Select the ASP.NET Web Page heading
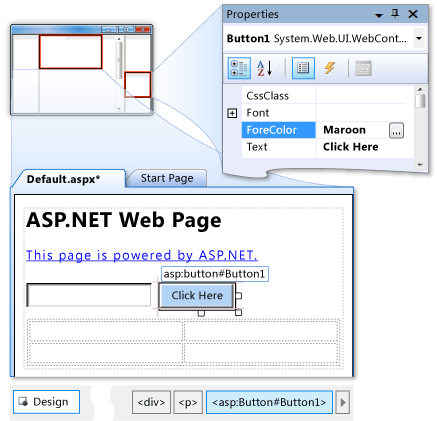 pos(124,220)
